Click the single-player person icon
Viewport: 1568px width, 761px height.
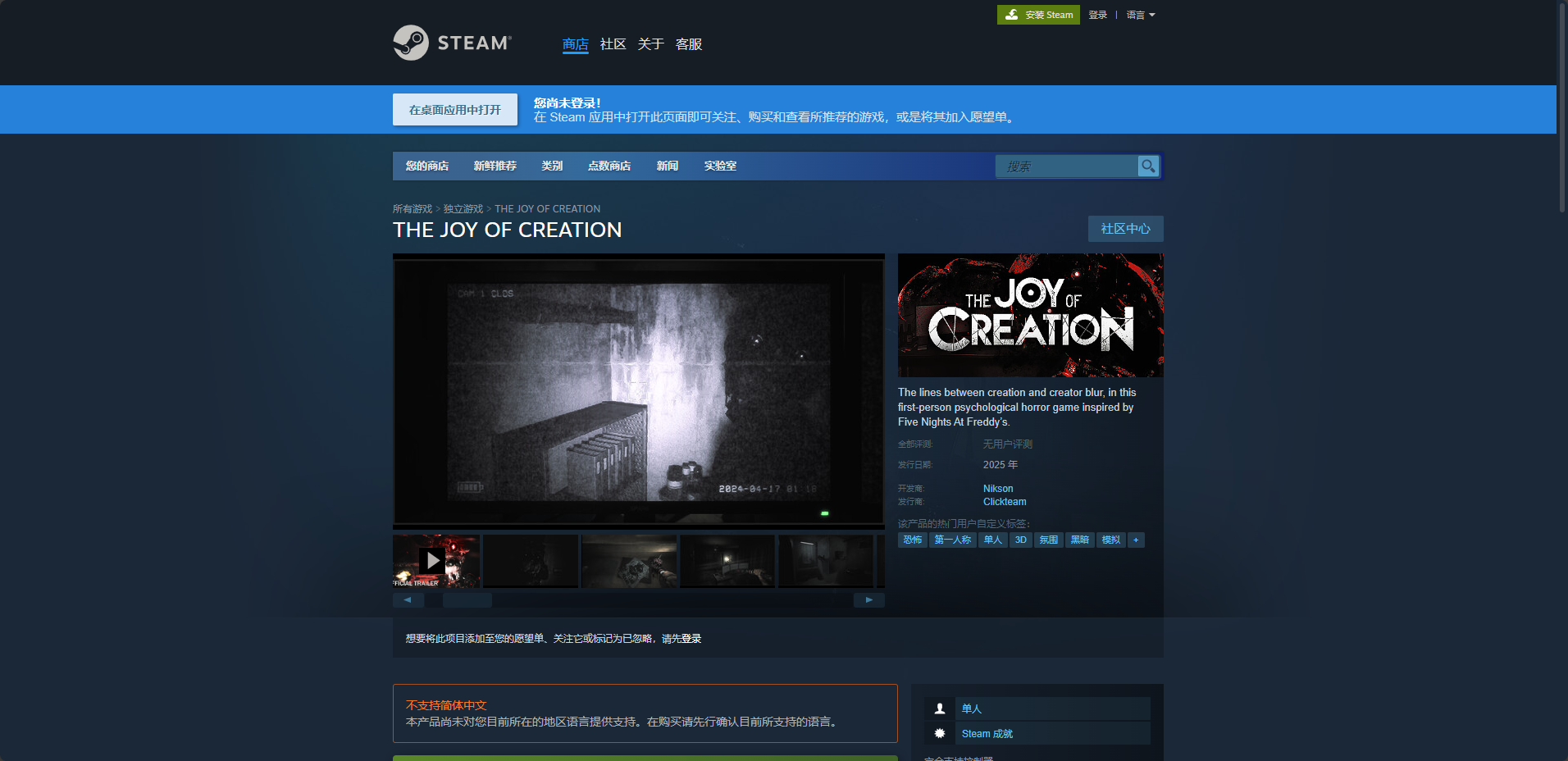pyautogui.click(x=940, y=709)
